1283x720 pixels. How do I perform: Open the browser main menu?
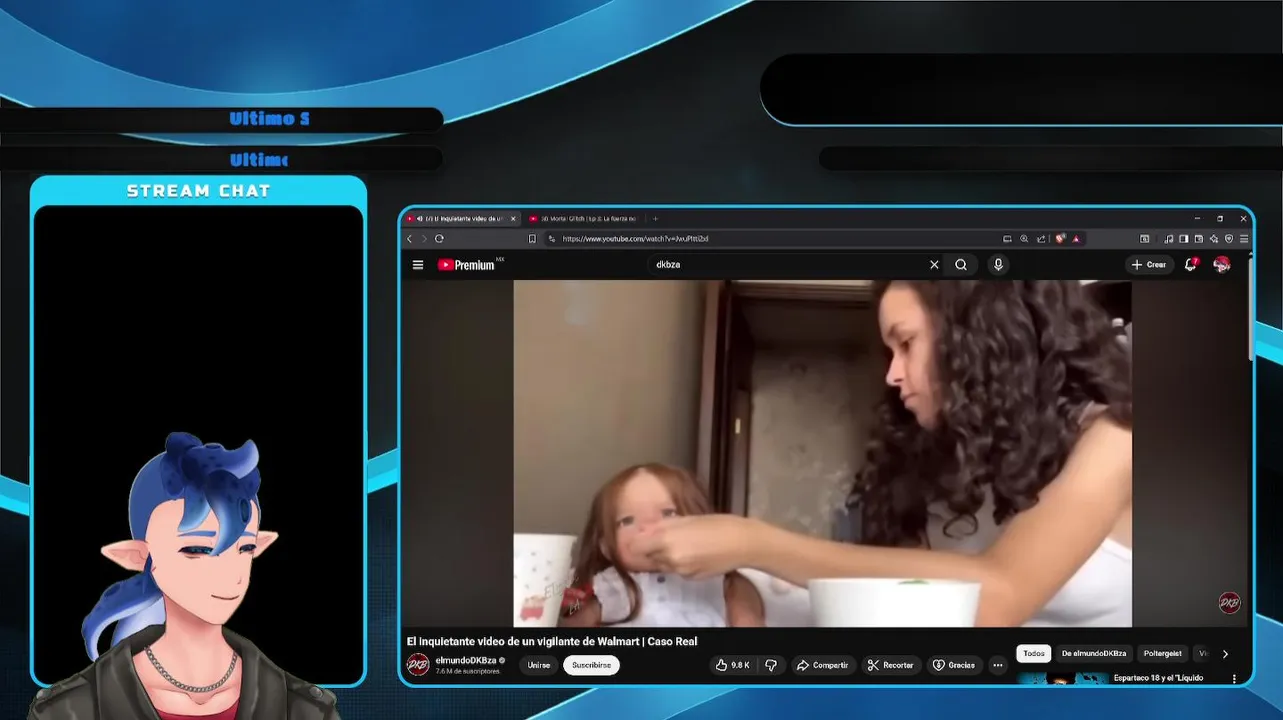coord(1244,239)
